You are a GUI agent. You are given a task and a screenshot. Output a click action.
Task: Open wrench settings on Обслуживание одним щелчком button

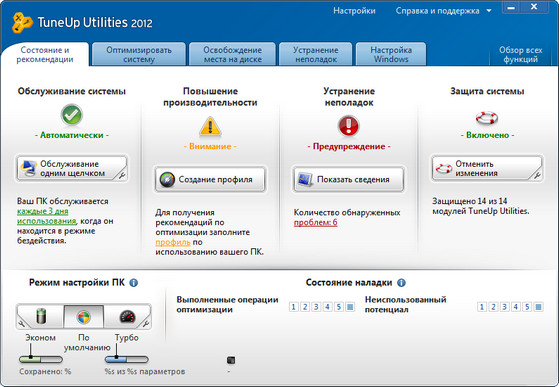coord(122,175)
